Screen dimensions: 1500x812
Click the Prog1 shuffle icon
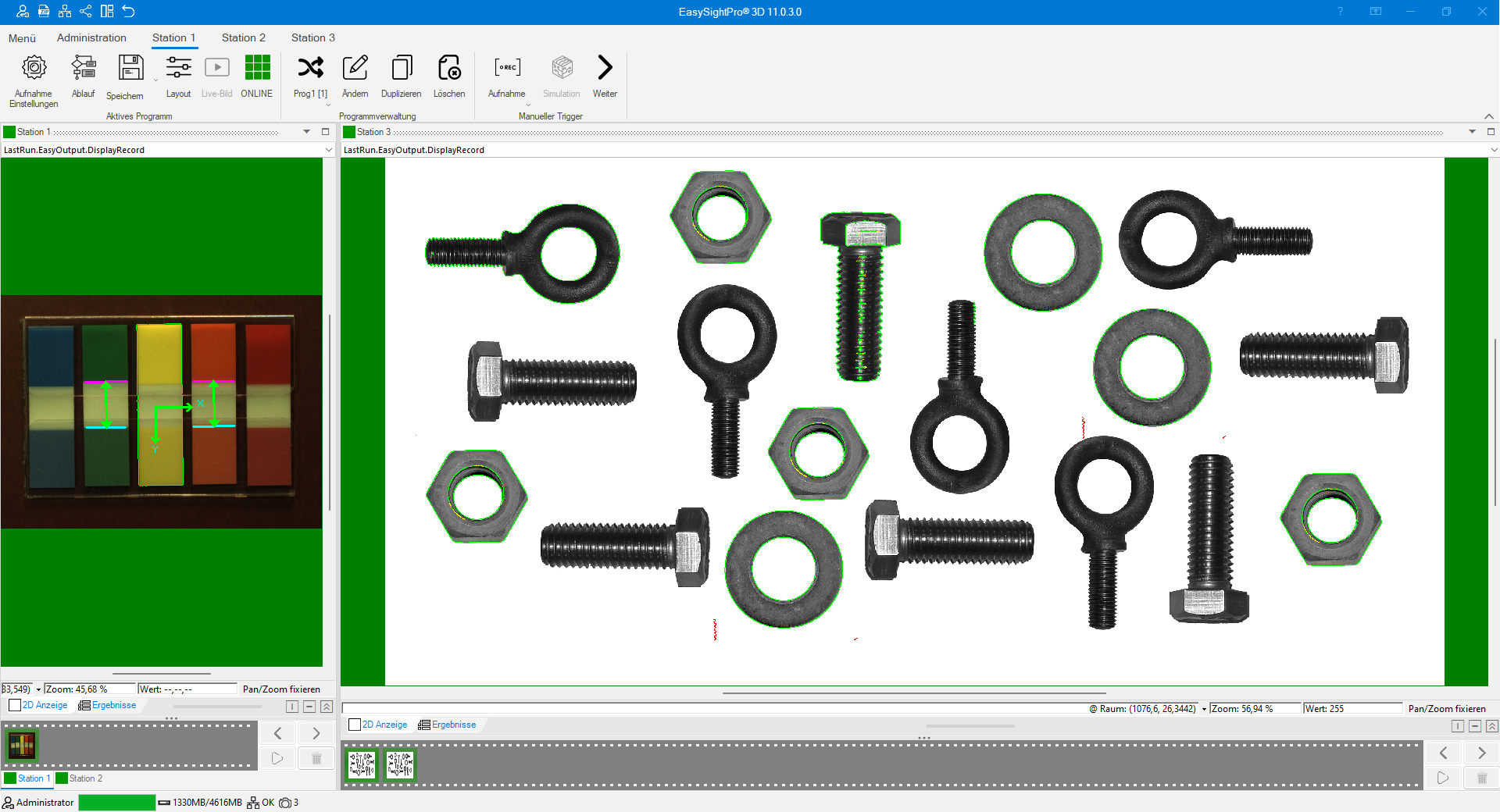(310, 68)
